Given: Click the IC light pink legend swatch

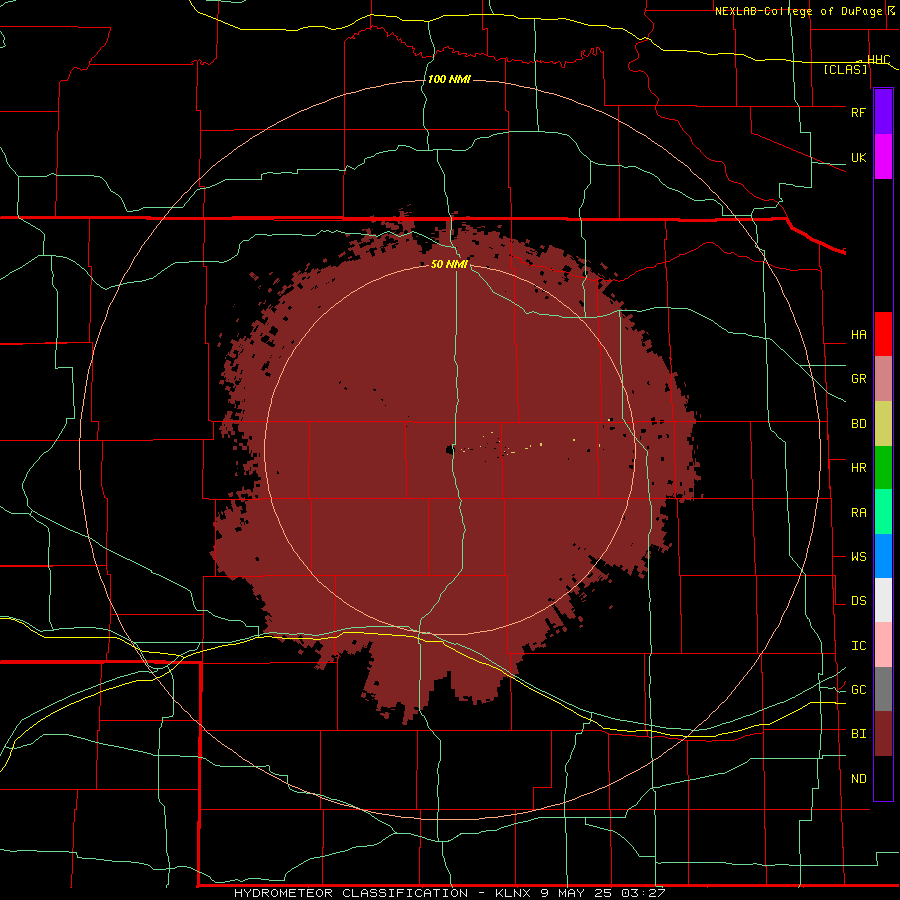Looking at the screenshot, I should pos(883,645).
